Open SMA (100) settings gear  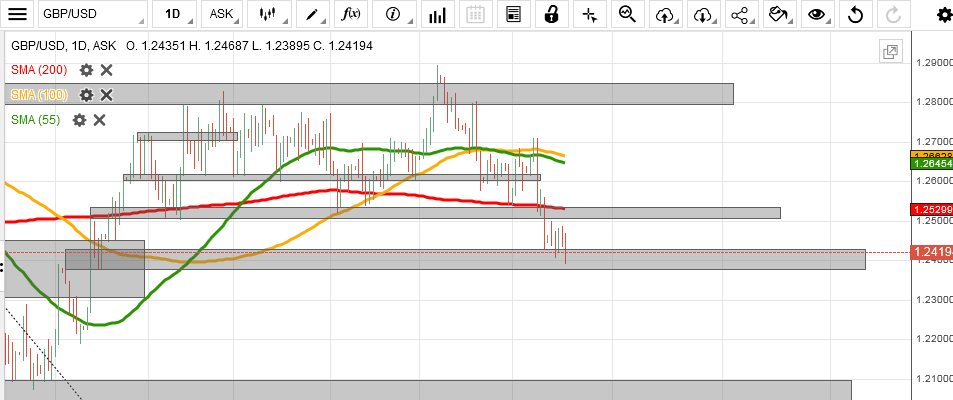[x=86, y=95]
